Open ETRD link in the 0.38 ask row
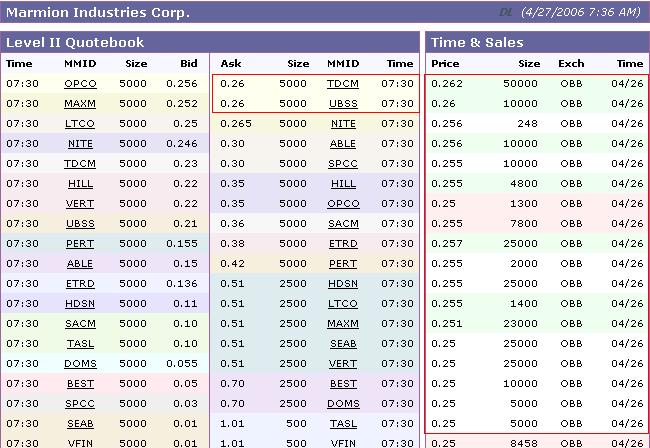Image resolution: width=650 pixels, height=448 pixels. [343, 244]
